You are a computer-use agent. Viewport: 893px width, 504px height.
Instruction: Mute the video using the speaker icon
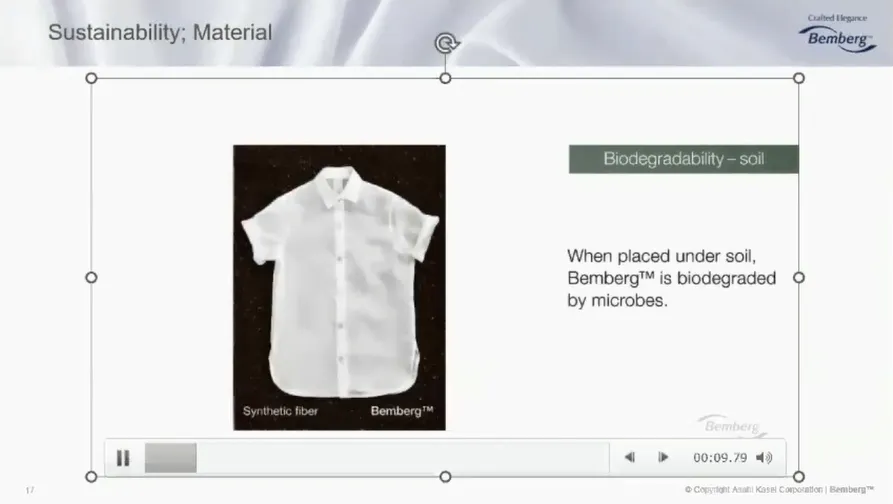(764, 457)
